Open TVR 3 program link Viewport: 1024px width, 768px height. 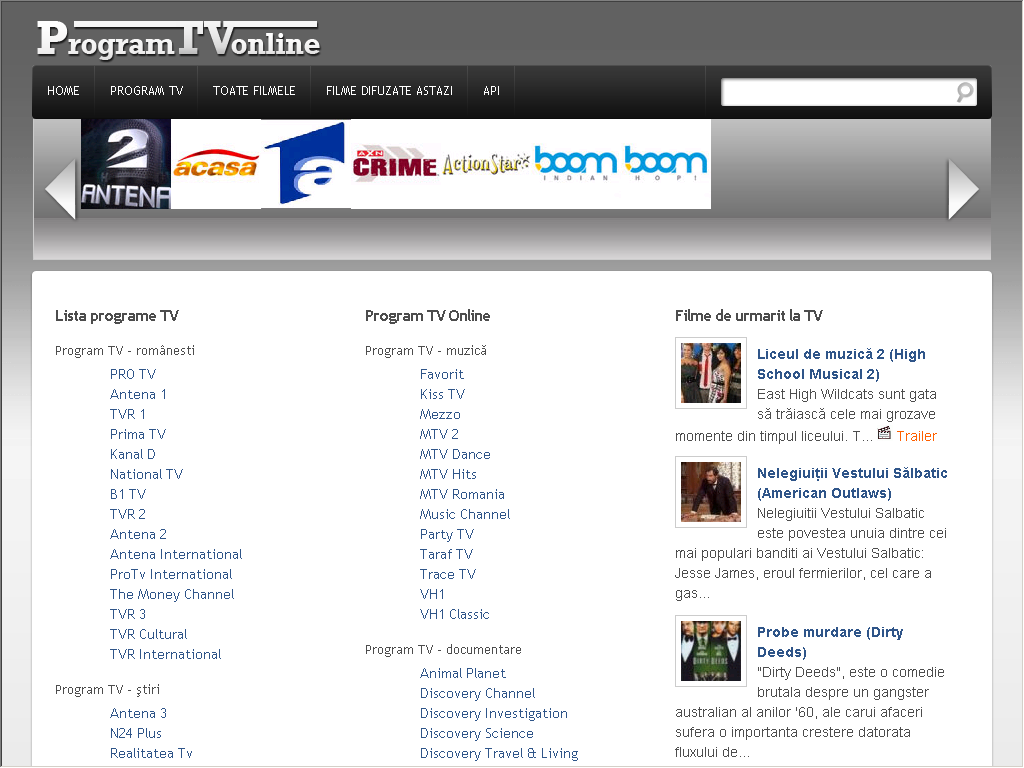pyautogui.click(x=127, y=615)
